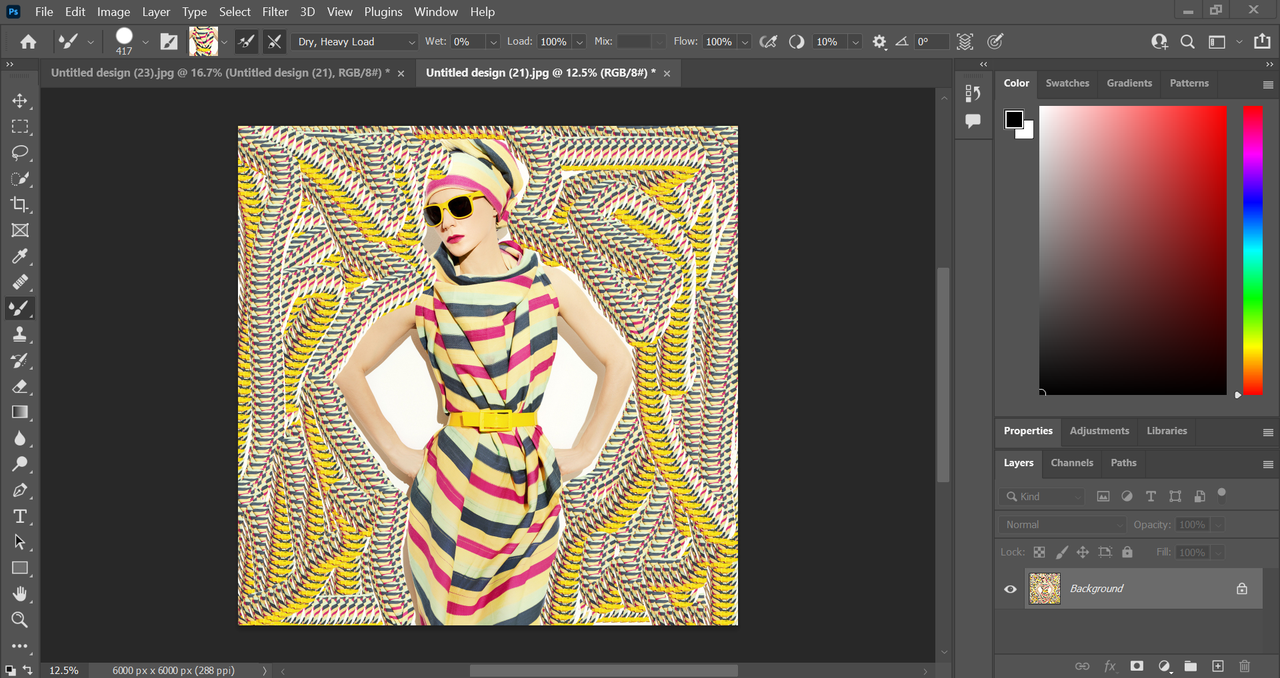Hide the Background layer visibility eye
The image size is (1280, 678).
click(1010, 589)
